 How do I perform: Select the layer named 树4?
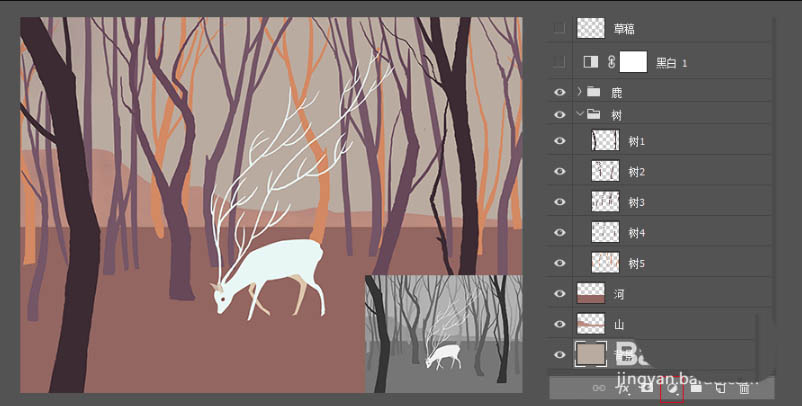(637, 233)
